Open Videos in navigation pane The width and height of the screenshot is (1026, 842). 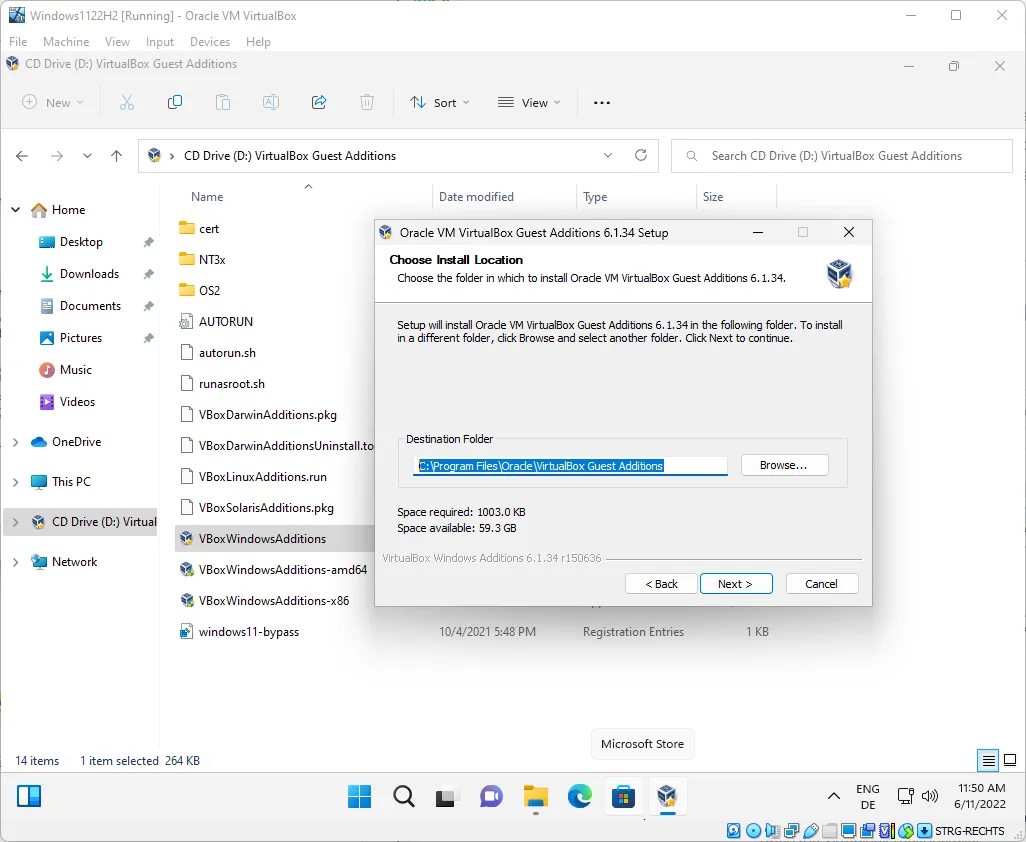point(77,402)
